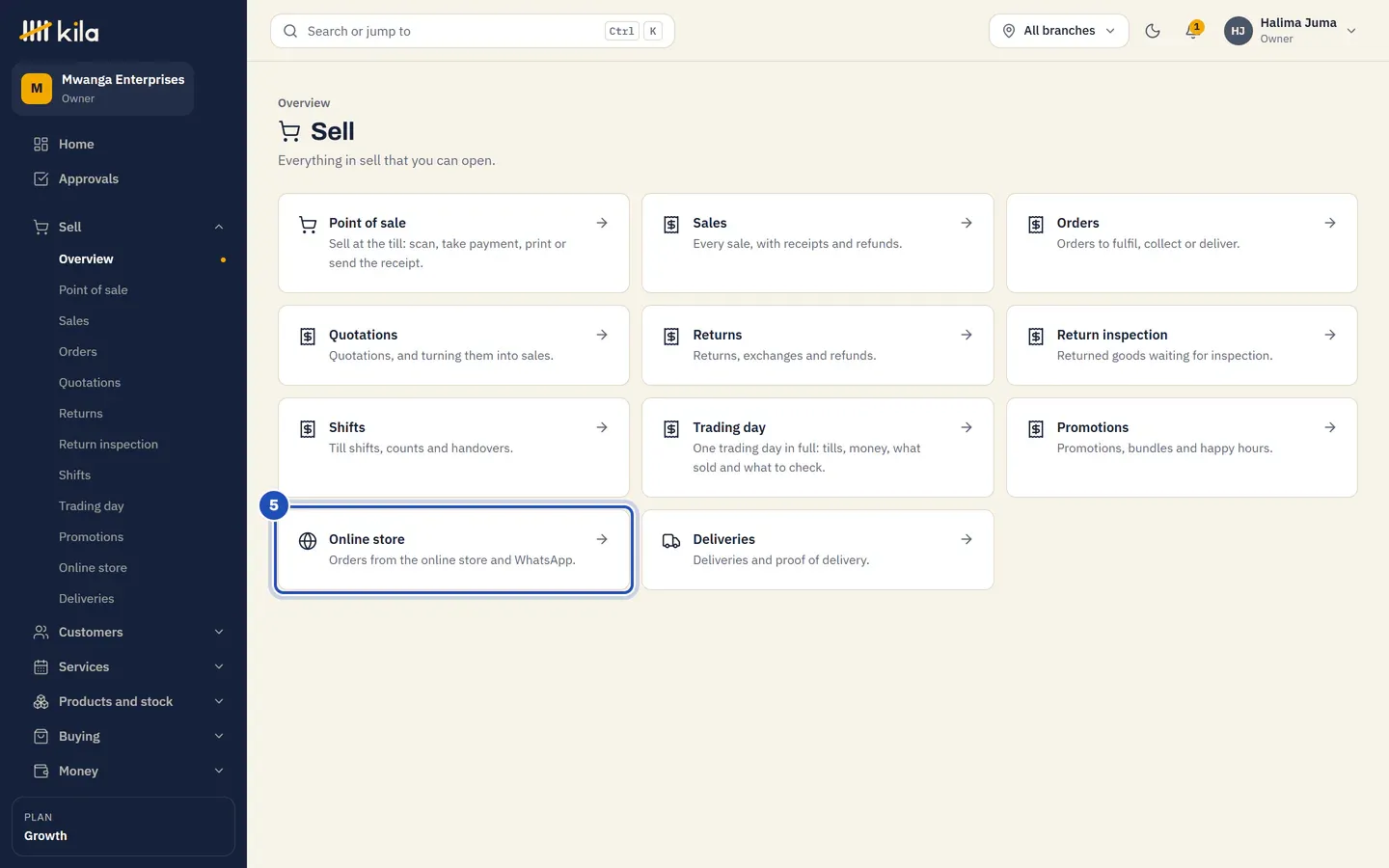Expand the Money sidebar section
Screen dimensions: 1389x868
click(x=131, y=771)
